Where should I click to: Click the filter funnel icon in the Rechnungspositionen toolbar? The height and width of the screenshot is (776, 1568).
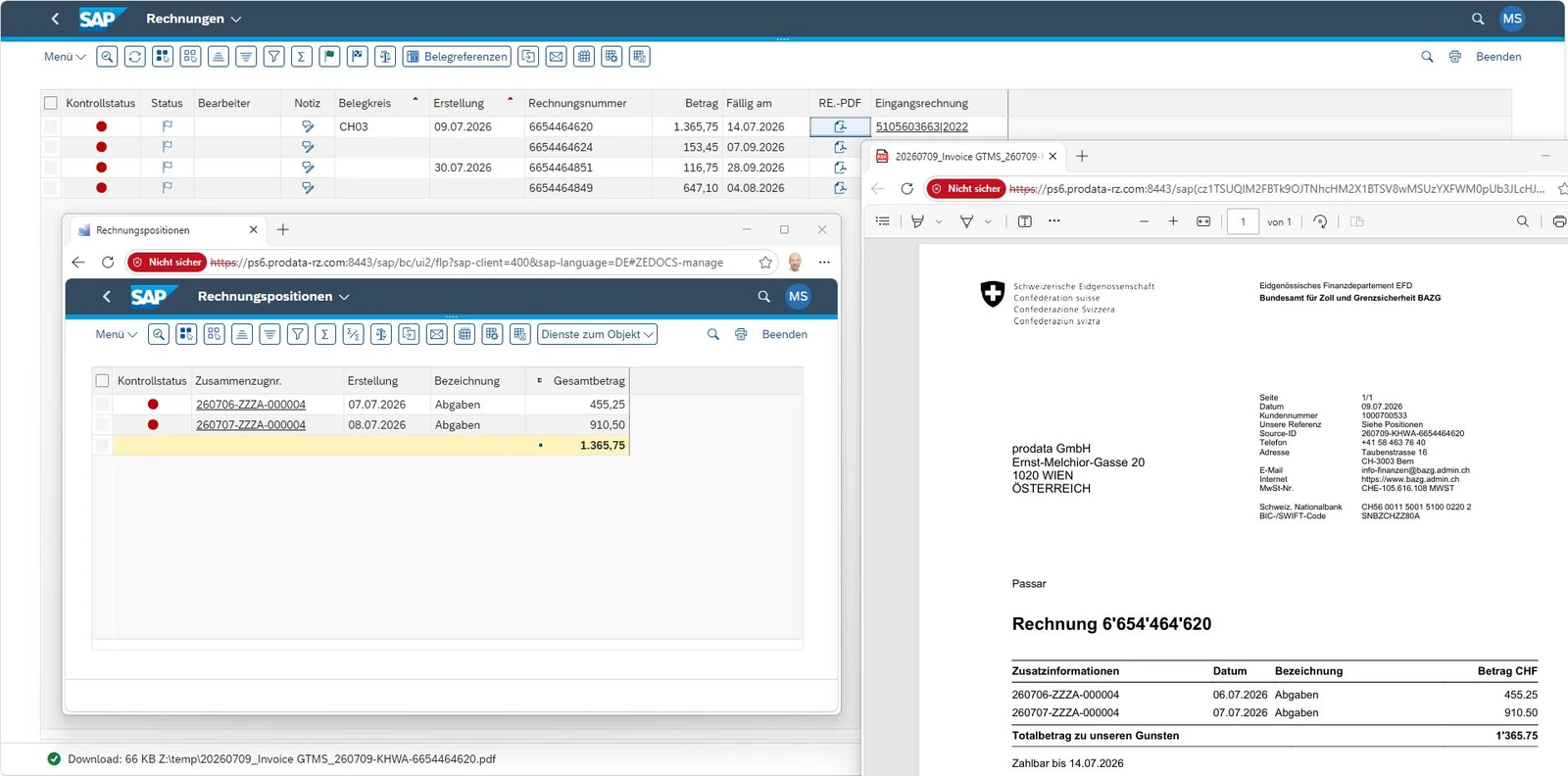pyautogui.click(x=298, y=334)
